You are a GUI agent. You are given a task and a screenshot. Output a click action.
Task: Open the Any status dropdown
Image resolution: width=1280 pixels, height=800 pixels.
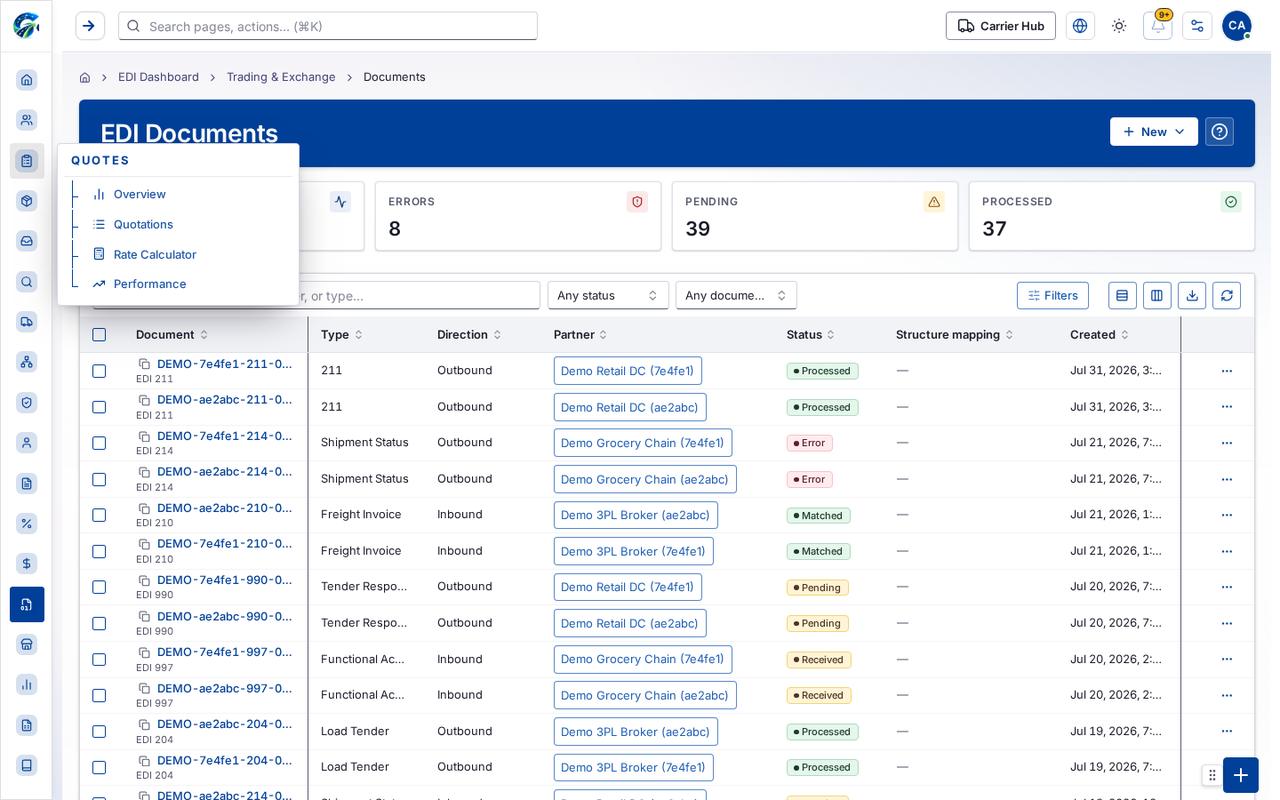(608, 295)
